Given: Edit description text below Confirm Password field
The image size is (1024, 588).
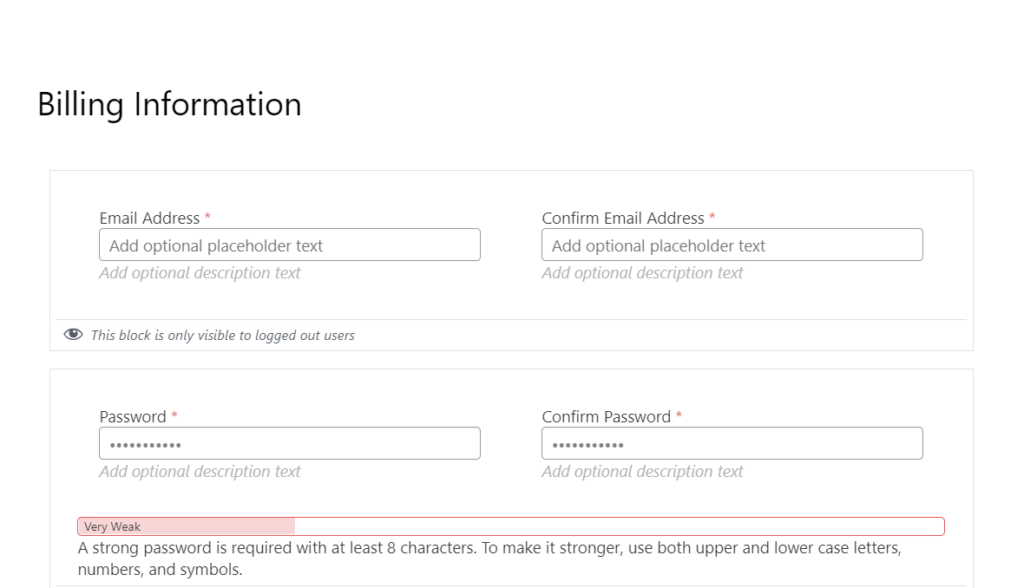Looking at the screenshot, I should coord(642,472).
